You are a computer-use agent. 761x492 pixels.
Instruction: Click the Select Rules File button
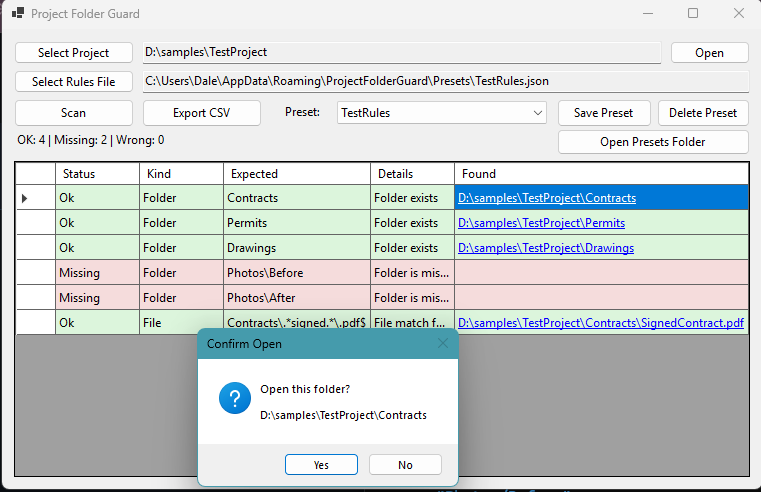[74, 81]
